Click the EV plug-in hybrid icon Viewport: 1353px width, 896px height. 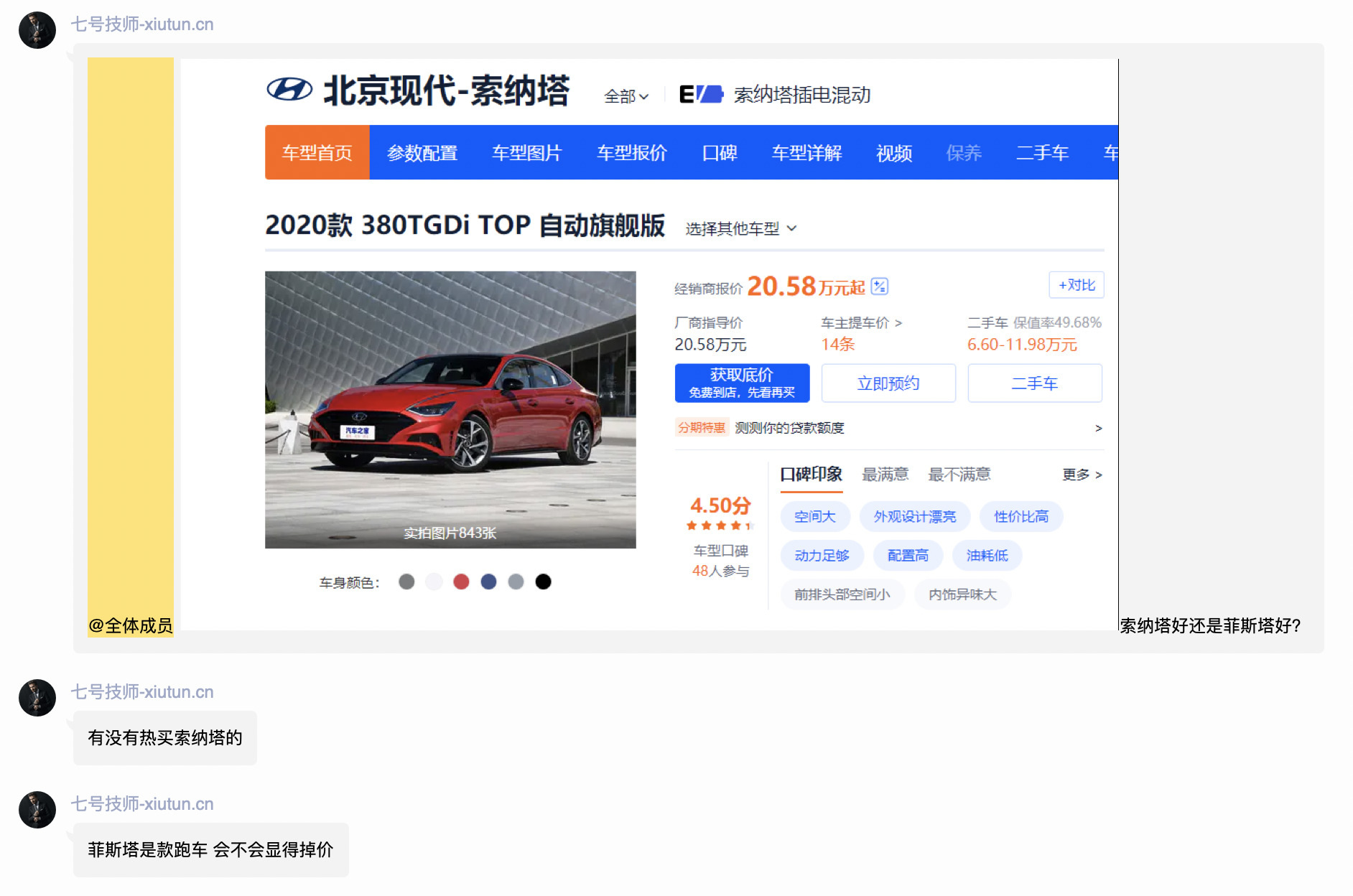point(700,94)
